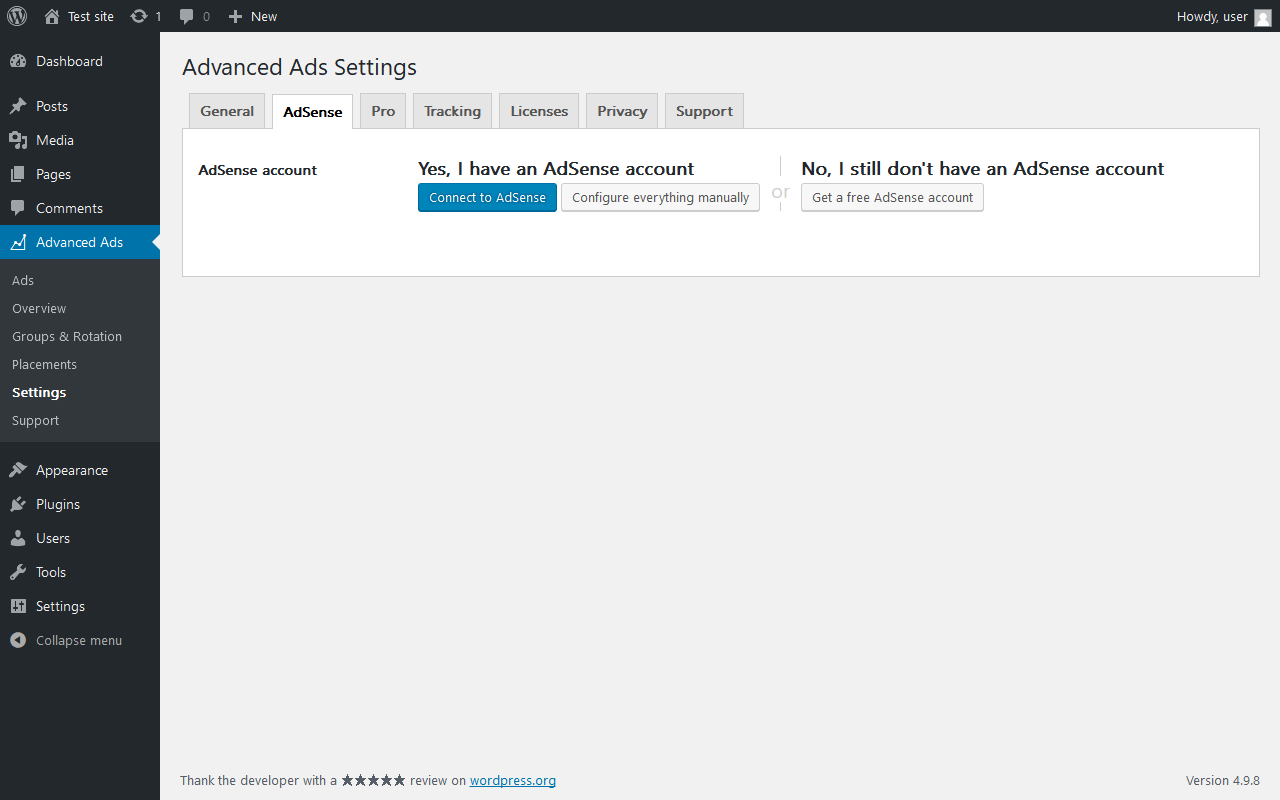1280x800 pixels.
Task: Open main Settings menu item
Action: (80, 606)
